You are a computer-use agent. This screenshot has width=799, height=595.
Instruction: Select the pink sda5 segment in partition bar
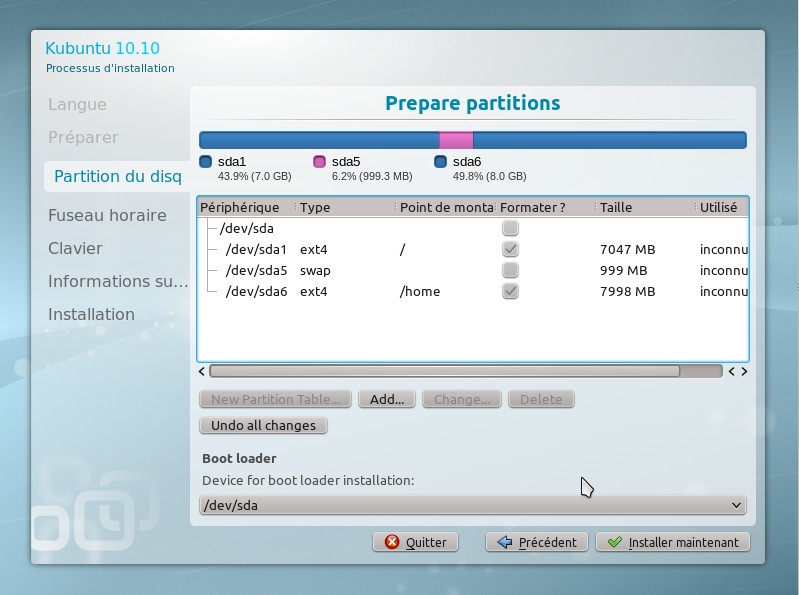tap(456, 140)
